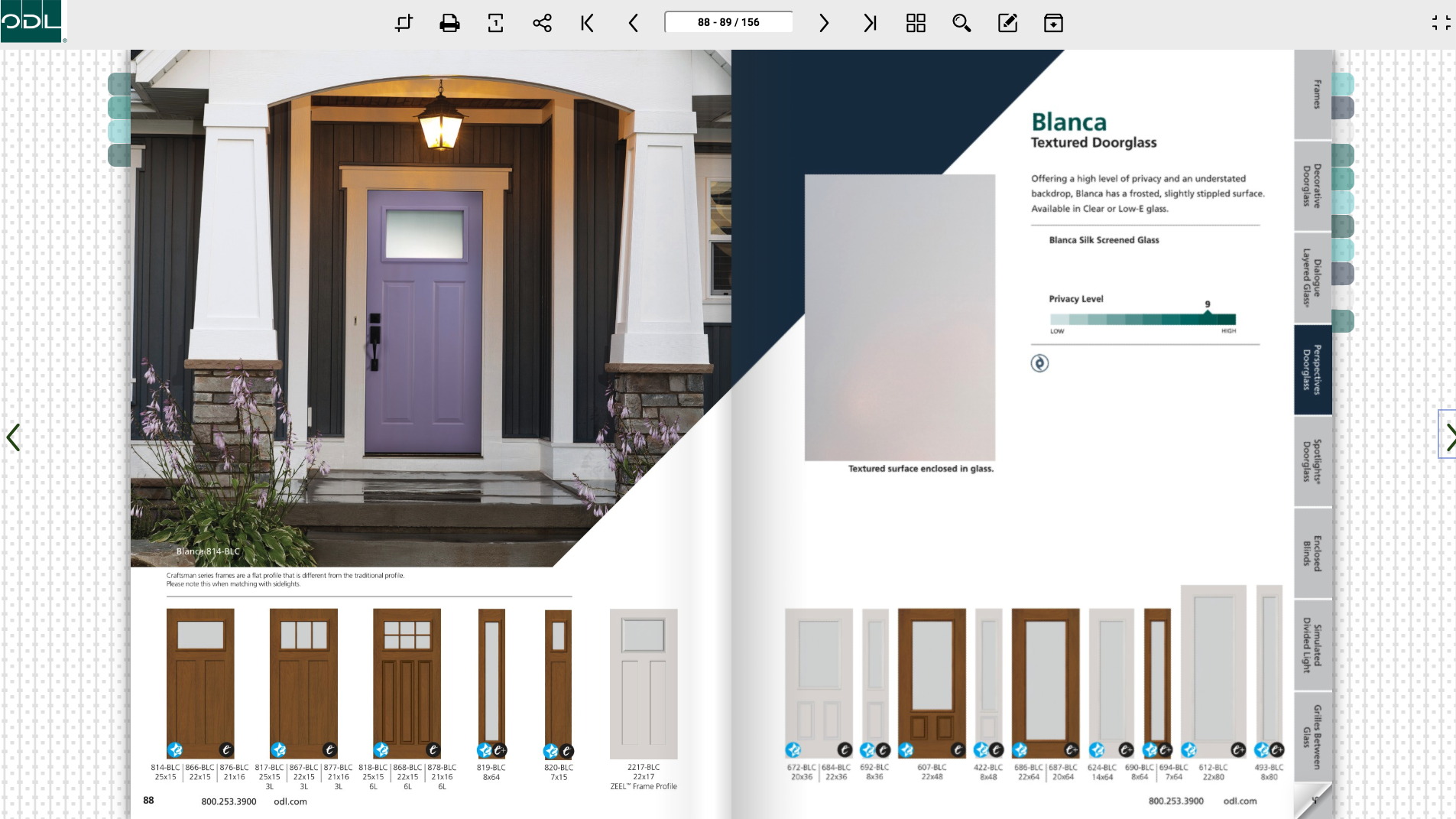Download the catalog via the archive icon
The width and height of the screenshot is (1456, 819).
click(x=1053, y=23)
